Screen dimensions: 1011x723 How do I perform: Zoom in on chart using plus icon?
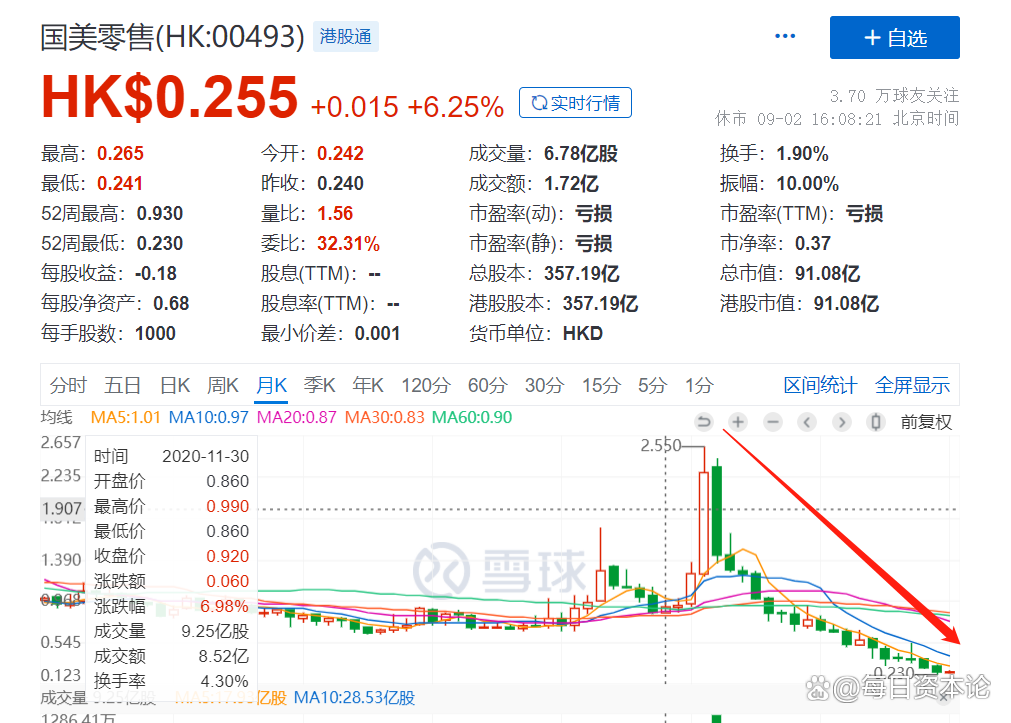[738, 422]
